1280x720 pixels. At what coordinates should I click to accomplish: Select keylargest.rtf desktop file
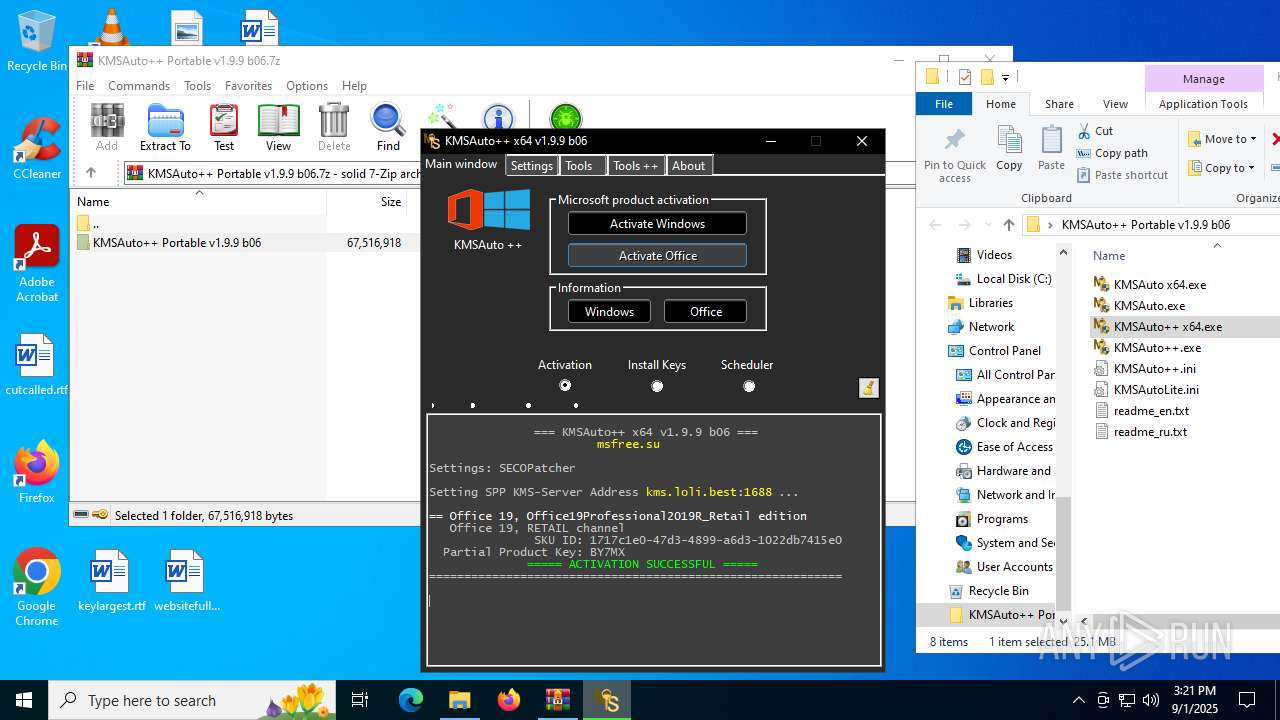click(111, 580)
